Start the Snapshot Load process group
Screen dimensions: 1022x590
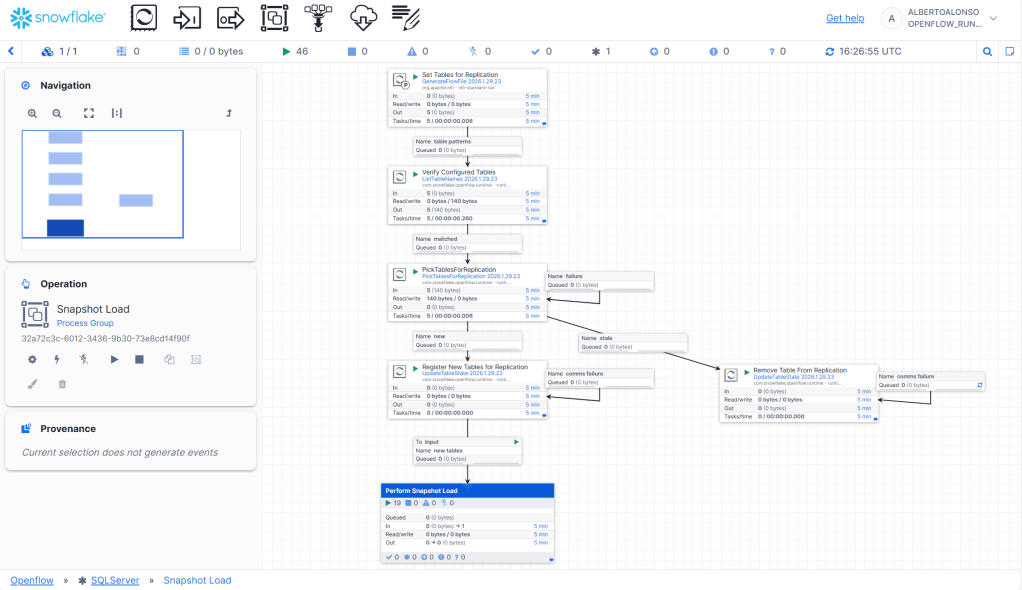114,359
